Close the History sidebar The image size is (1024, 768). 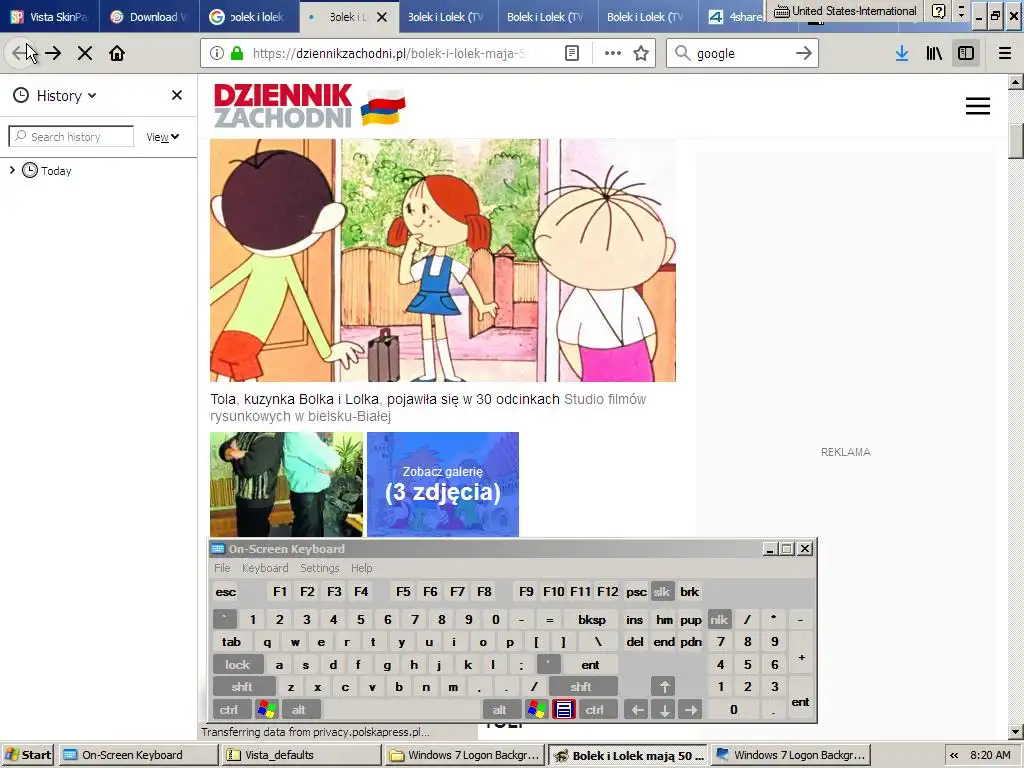tap(177, 95)
